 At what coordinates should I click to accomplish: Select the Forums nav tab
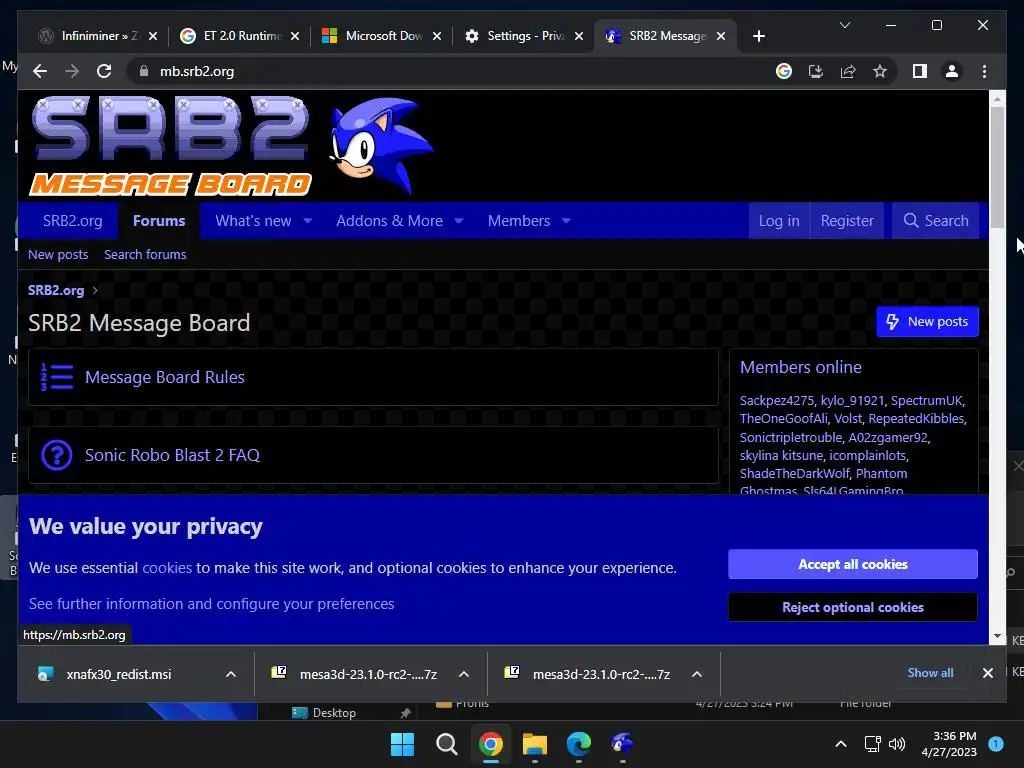click(x=159, y=221)
